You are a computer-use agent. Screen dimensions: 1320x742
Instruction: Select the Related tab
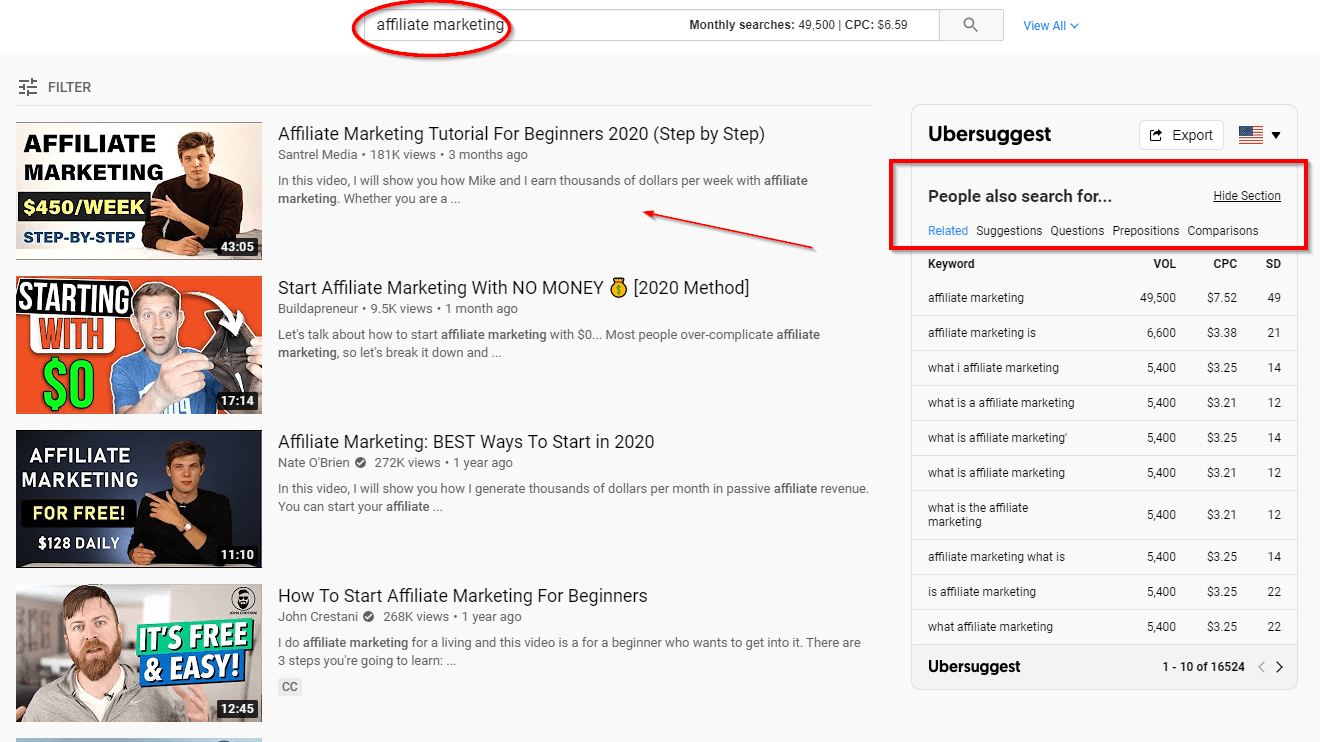(948, 231)
